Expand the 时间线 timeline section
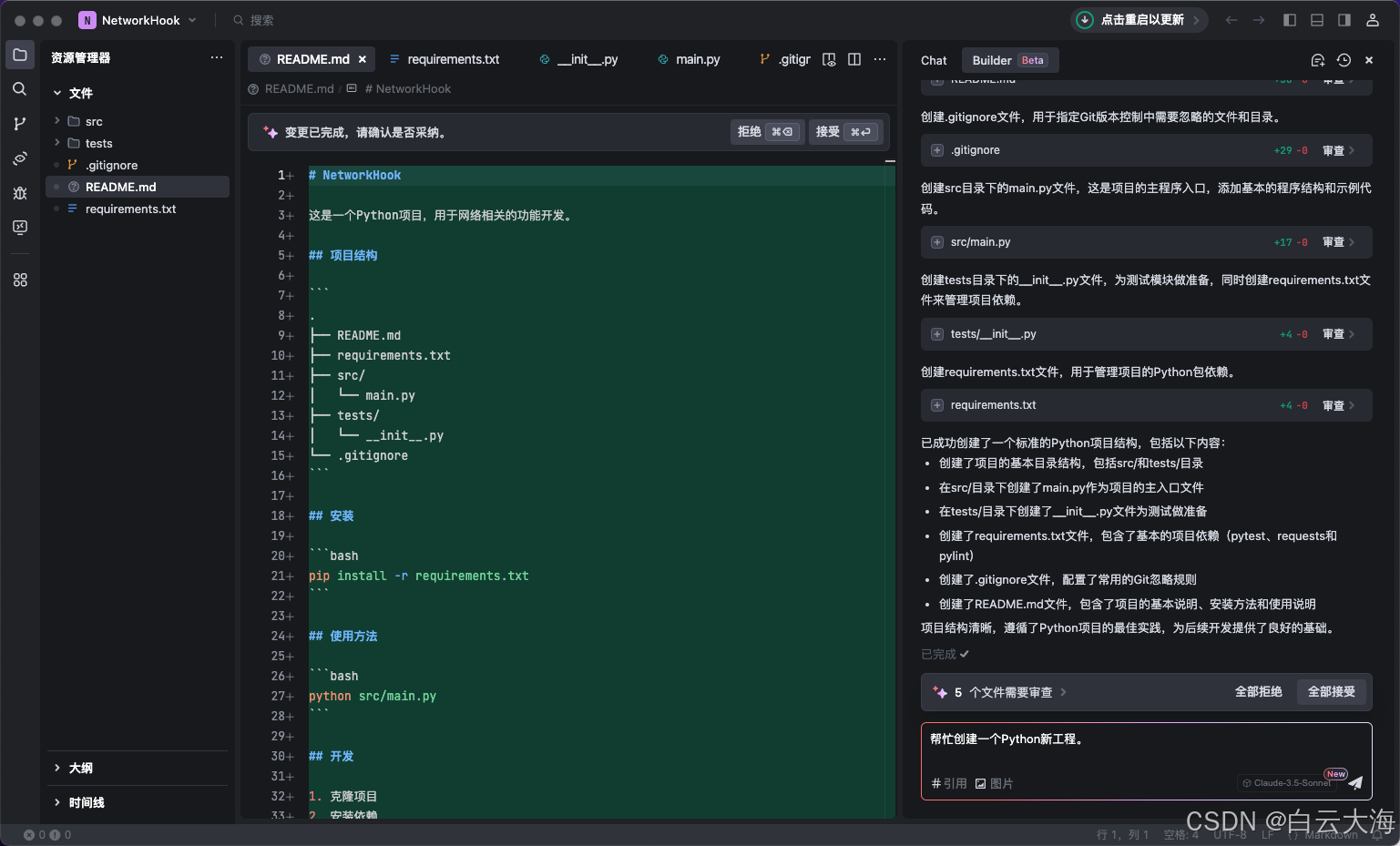1400x846 pixels. 57,802
